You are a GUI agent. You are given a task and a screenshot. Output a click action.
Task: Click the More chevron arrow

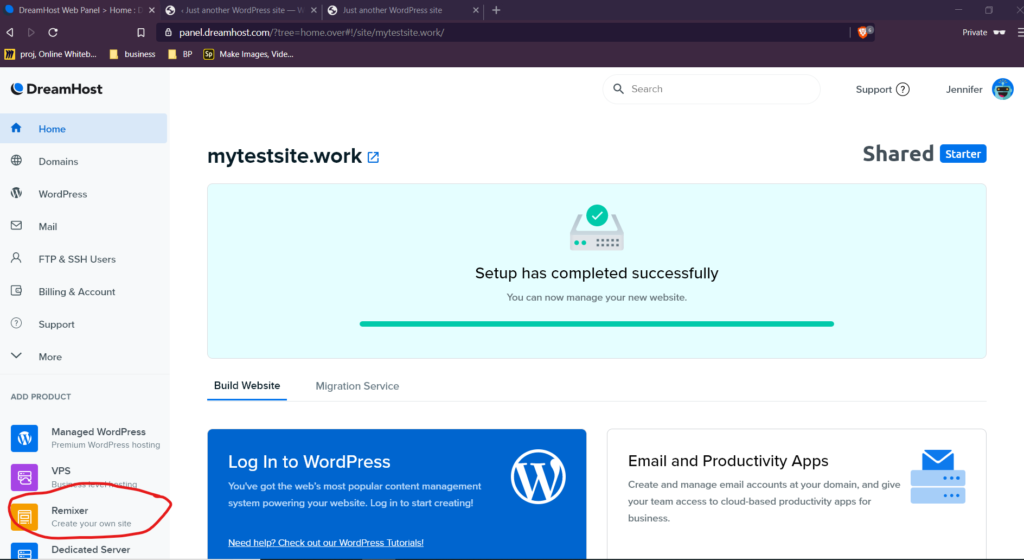pos(16,356)
